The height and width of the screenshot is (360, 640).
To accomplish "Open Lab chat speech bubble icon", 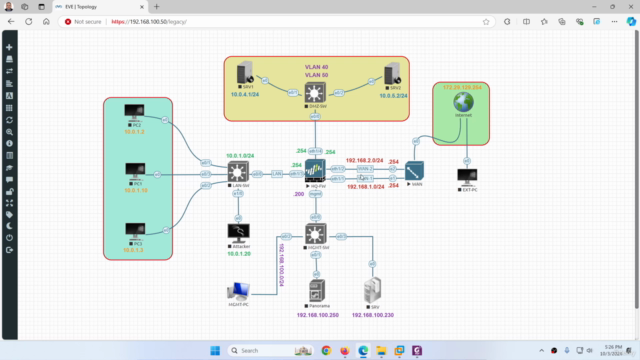I will (x=9, y=180).
